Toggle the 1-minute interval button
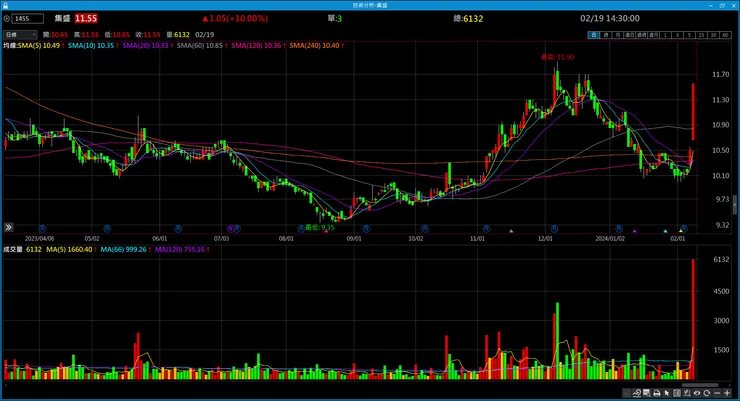 [665, 35]
